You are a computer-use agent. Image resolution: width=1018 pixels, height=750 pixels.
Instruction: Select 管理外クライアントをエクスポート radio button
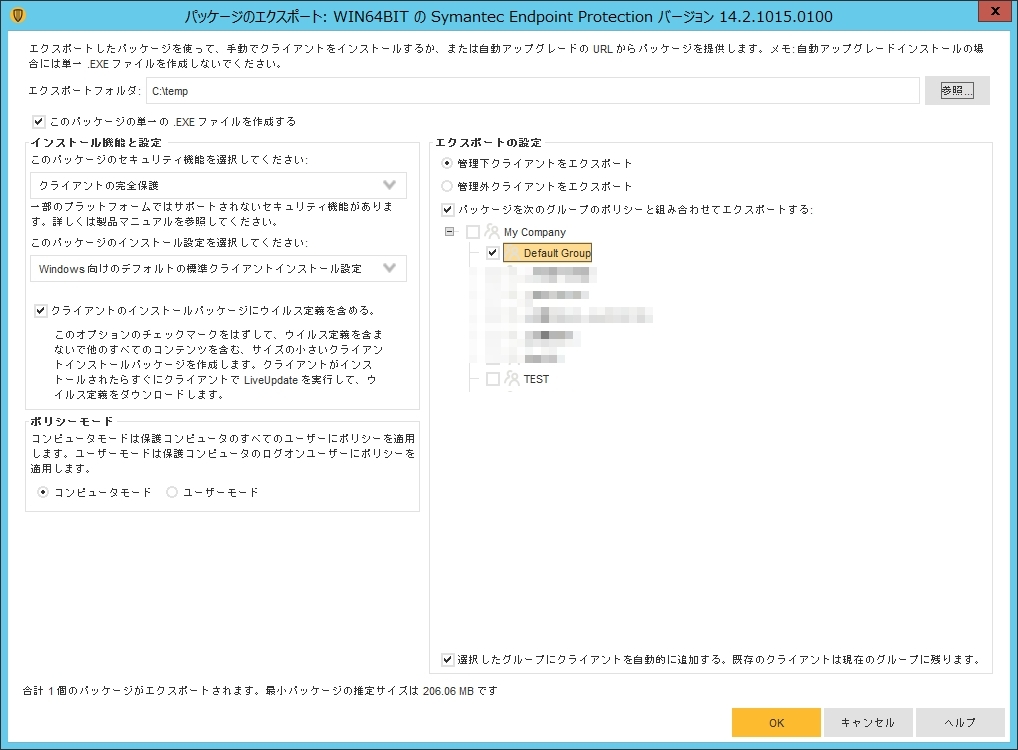coord(447,186)
